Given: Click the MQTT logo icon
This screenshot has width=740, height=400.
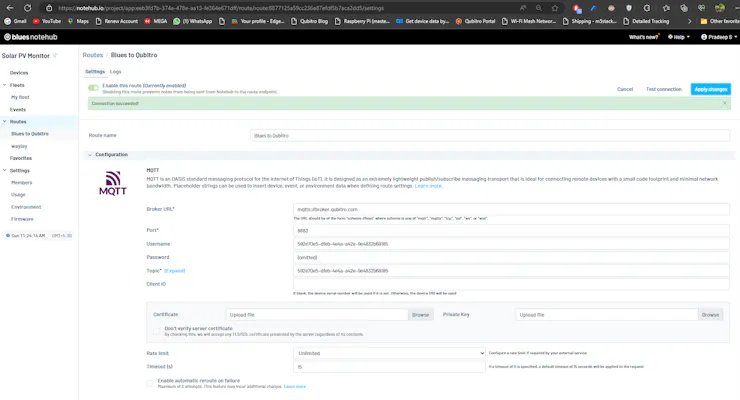Looking at the screenshot, I should (x=113, y=183).
